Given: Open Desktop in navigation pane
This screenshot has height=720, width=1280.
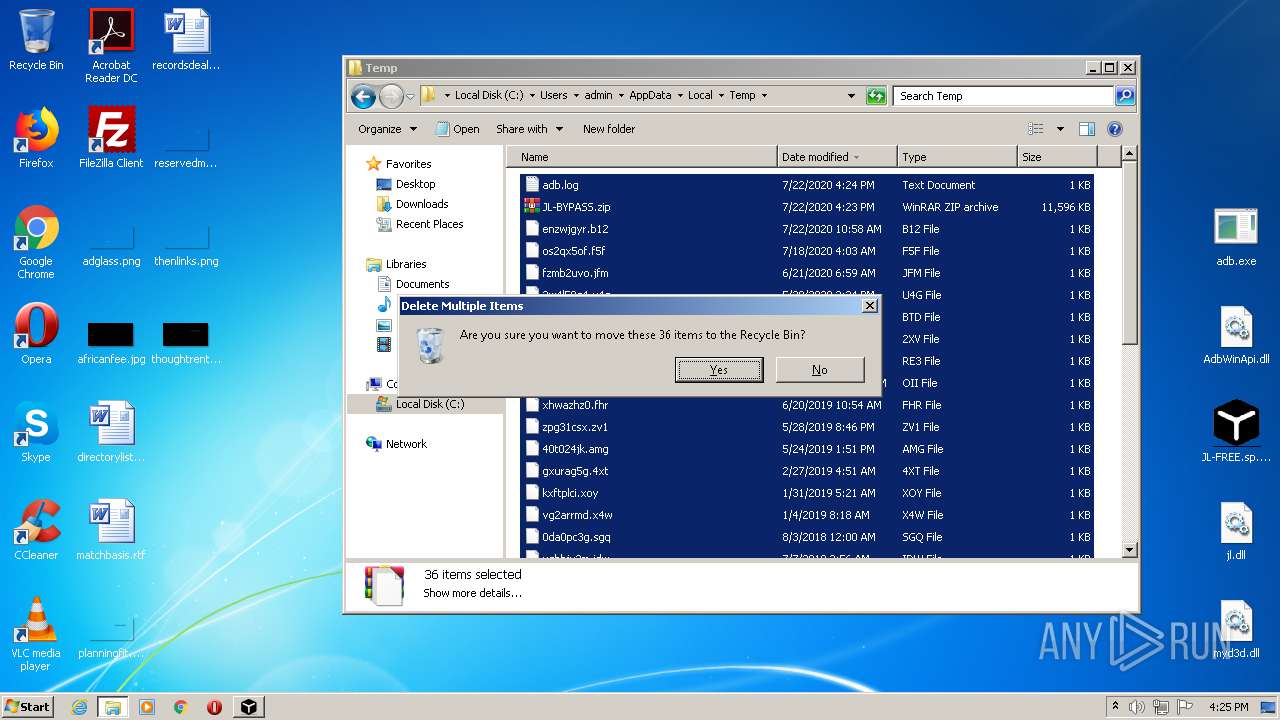Looking at the screenshot, I should pyautogui.click(x=406, y=184).
